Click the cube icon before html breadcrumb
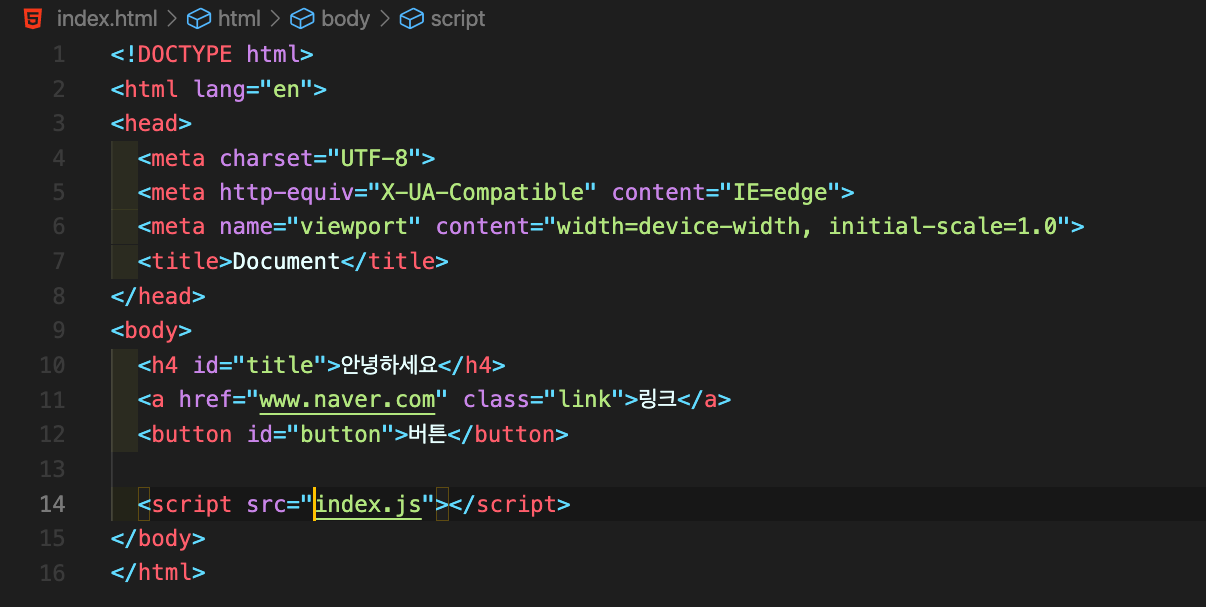Image resolution: width=1206 pixels, height=607 pixels. click(200, 18)
